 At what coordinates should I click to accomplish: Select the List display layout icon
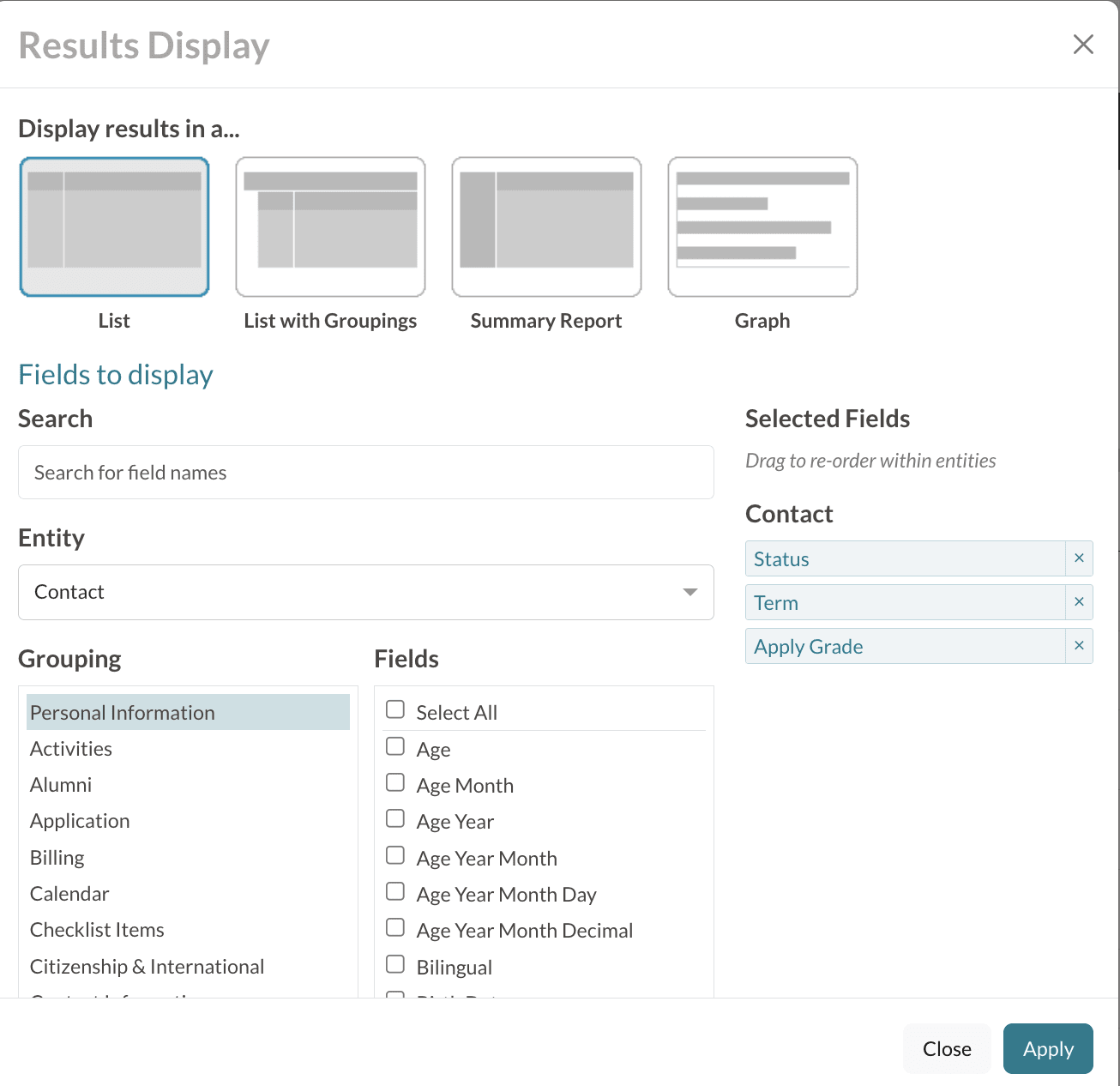pyautogui.click(x=114, y=227)
